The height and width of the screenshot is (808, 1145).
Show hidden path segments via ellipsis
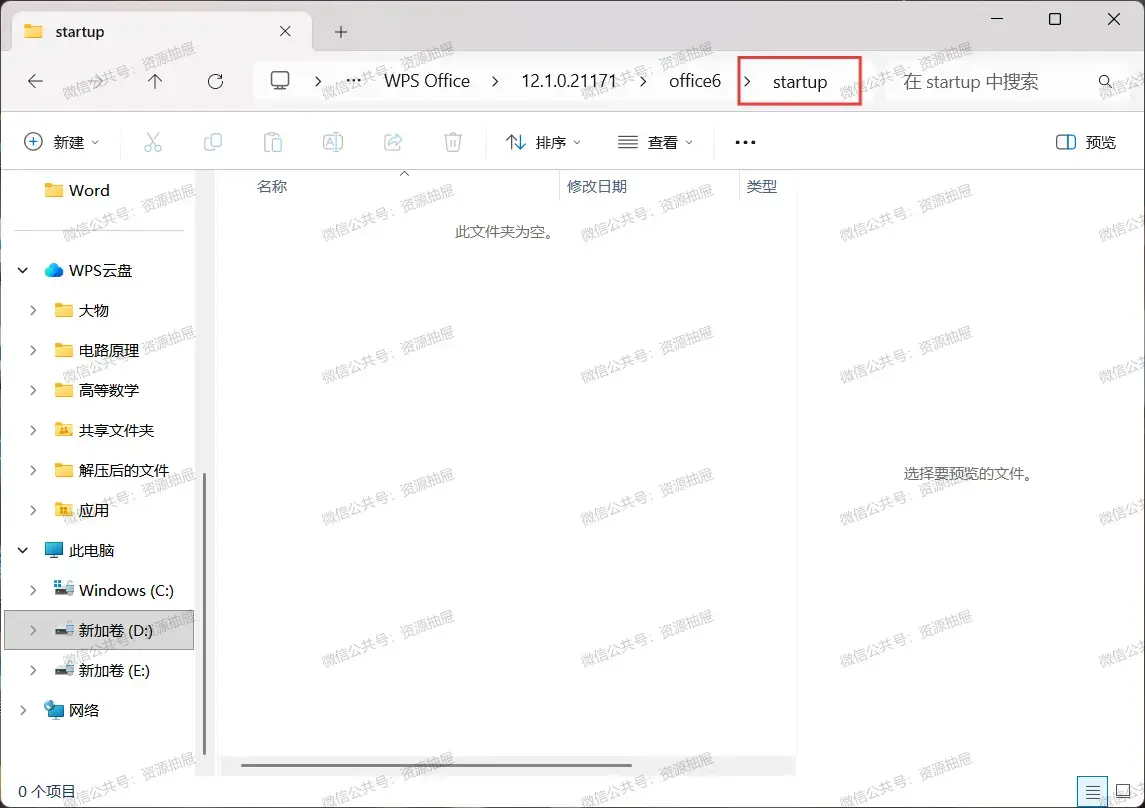[353, 81]
